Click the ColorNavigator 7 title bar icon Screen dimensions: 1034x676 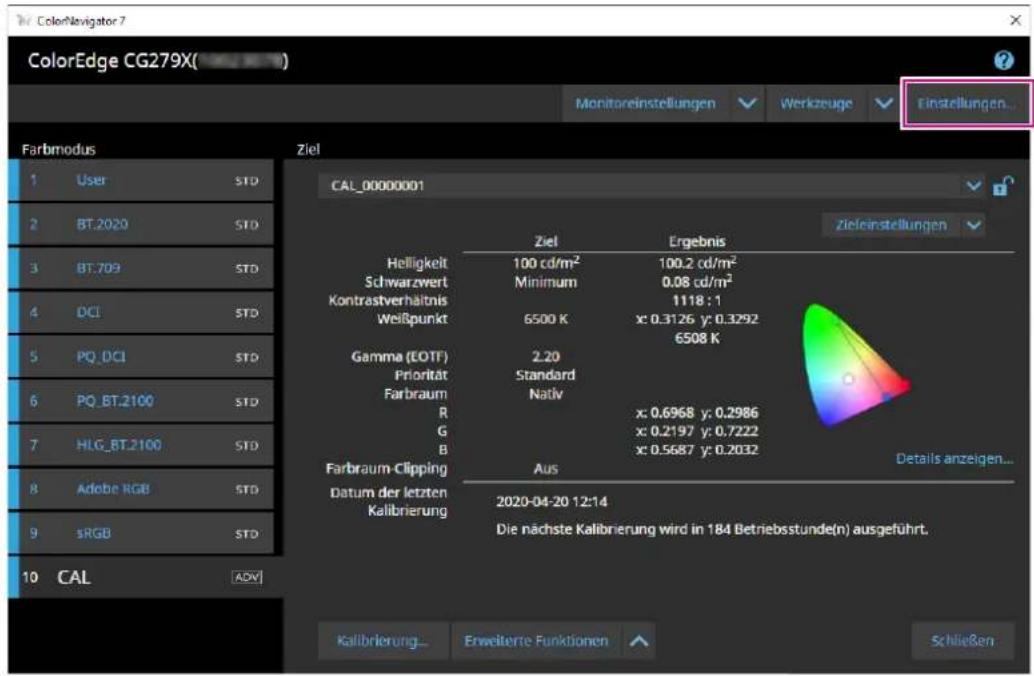(24, 20)
